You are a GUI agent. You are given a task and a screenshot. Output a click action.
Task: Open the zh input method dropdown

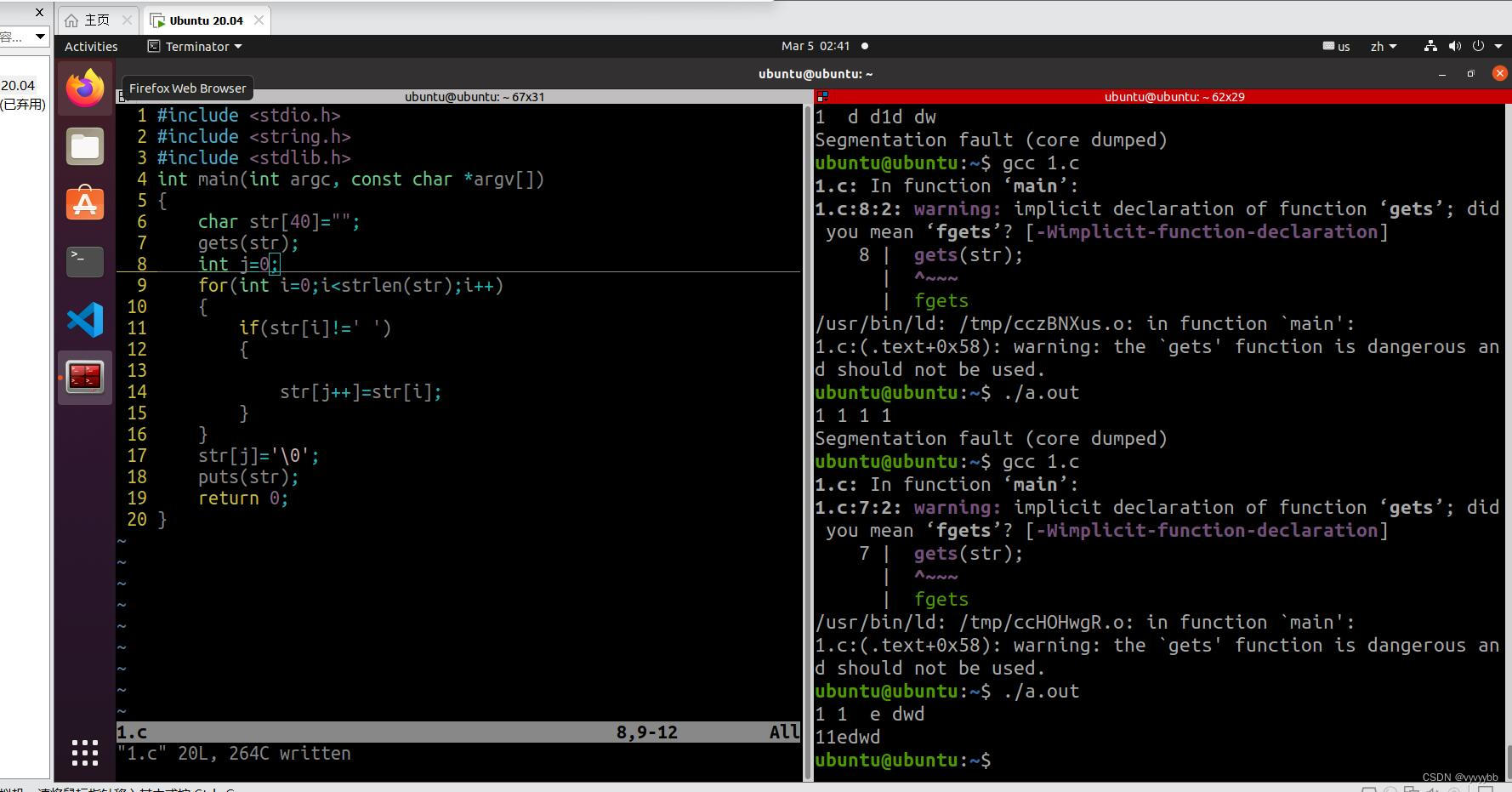pyautogui.click(x=1383, y=46)
